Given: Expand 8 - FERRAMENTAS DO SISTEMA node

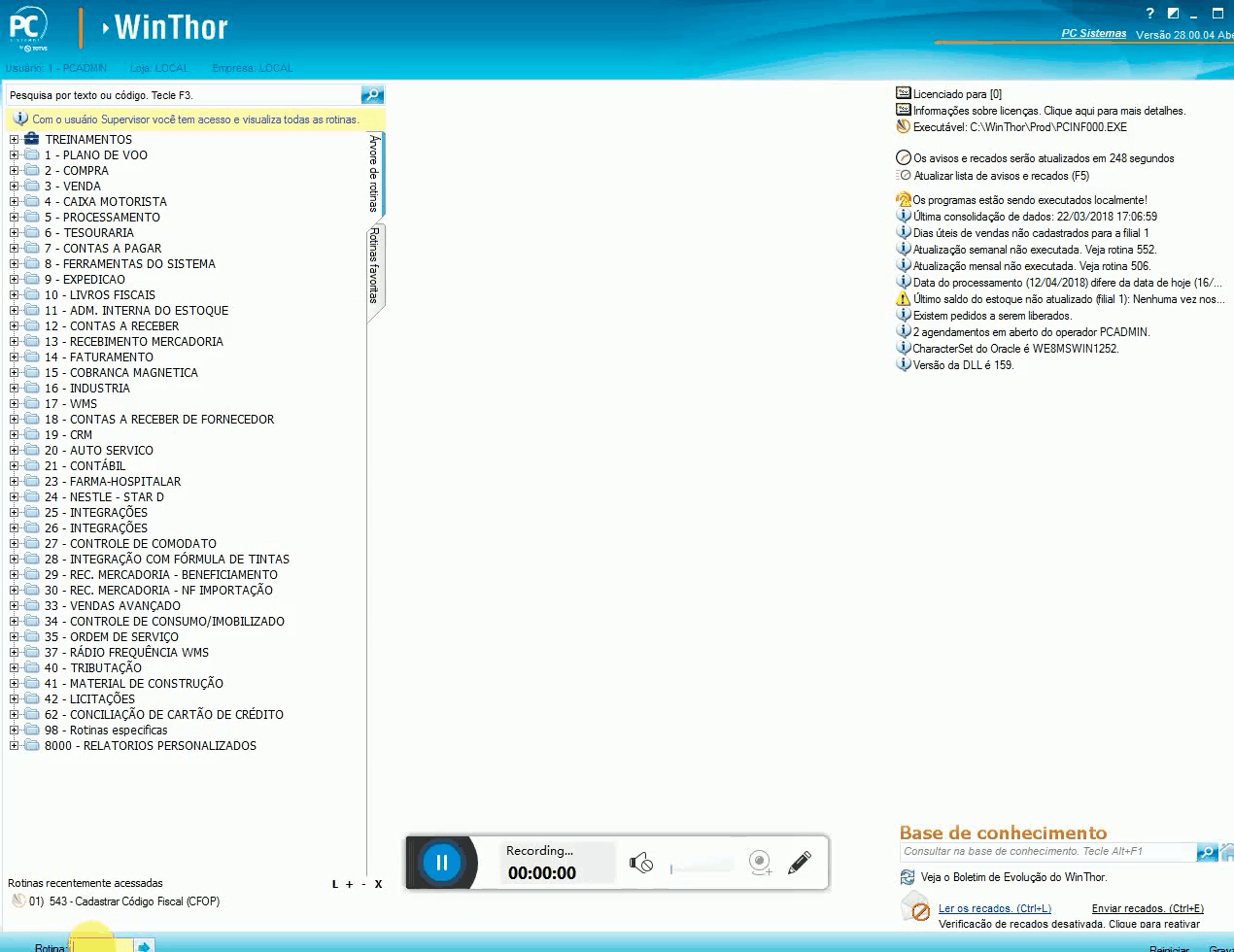Looking at the screenshot, I should [x=15, y=264].
